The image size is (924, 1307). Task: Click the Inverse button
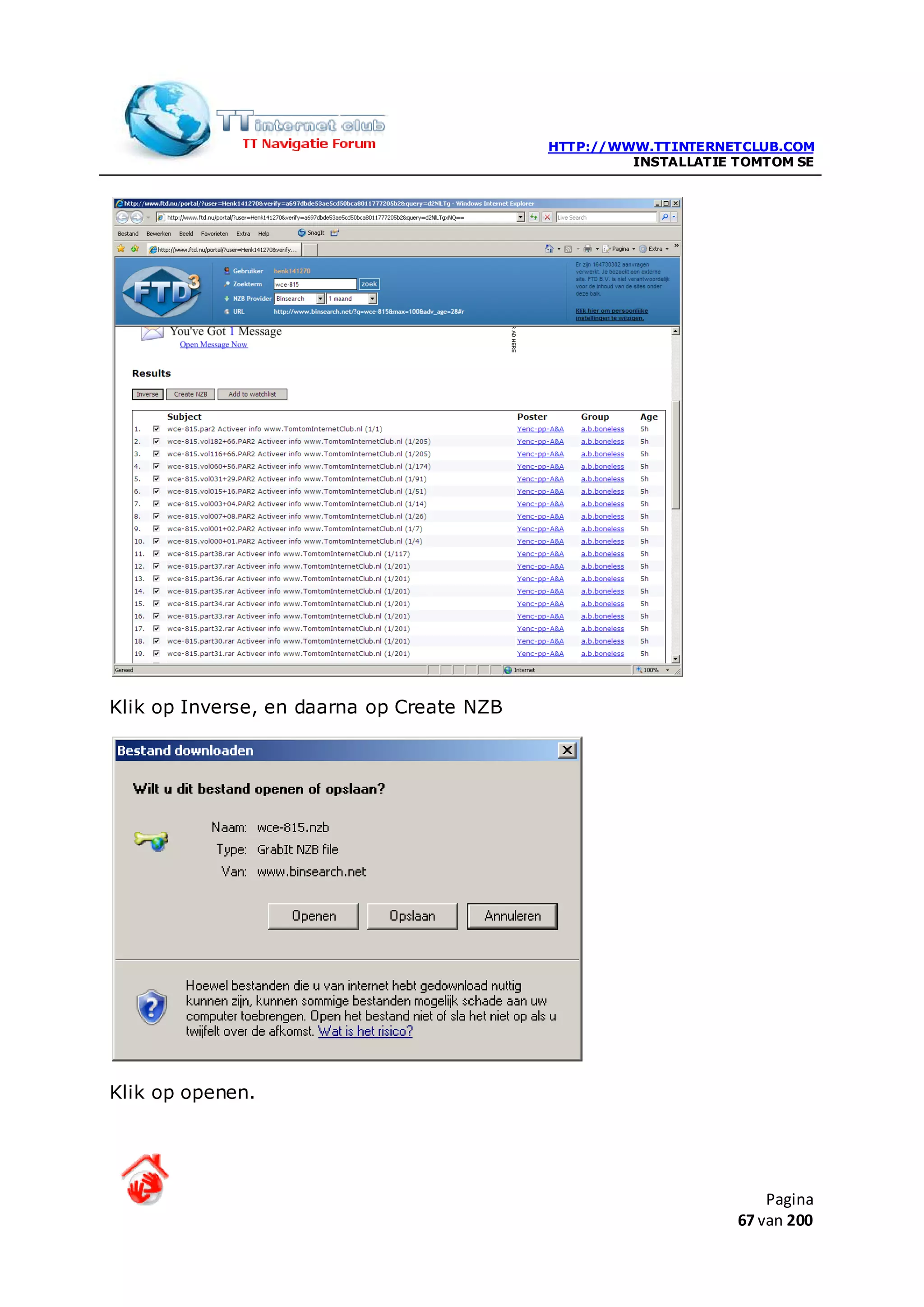tap(148, 394)
